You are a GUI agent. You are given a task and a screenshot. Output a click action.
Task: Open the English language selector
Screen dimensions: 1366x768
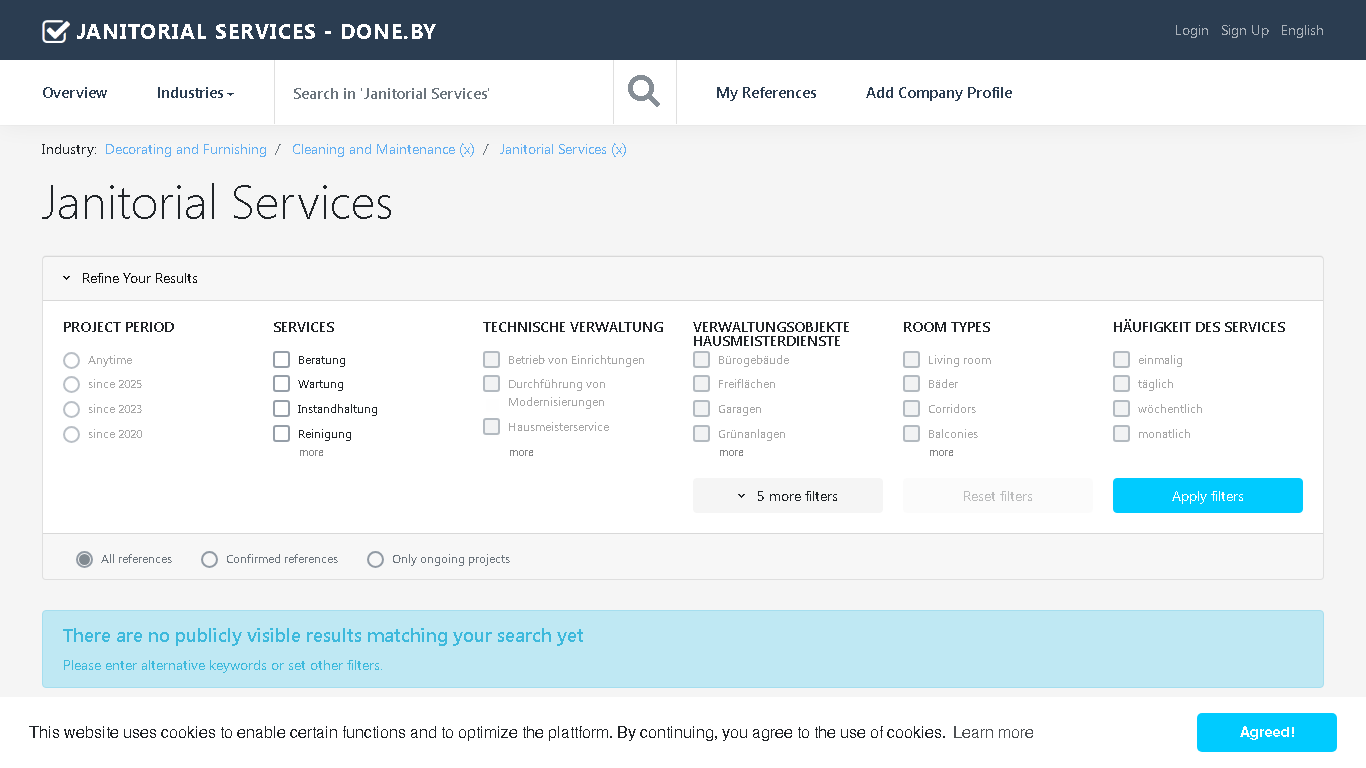[1302, 31]
